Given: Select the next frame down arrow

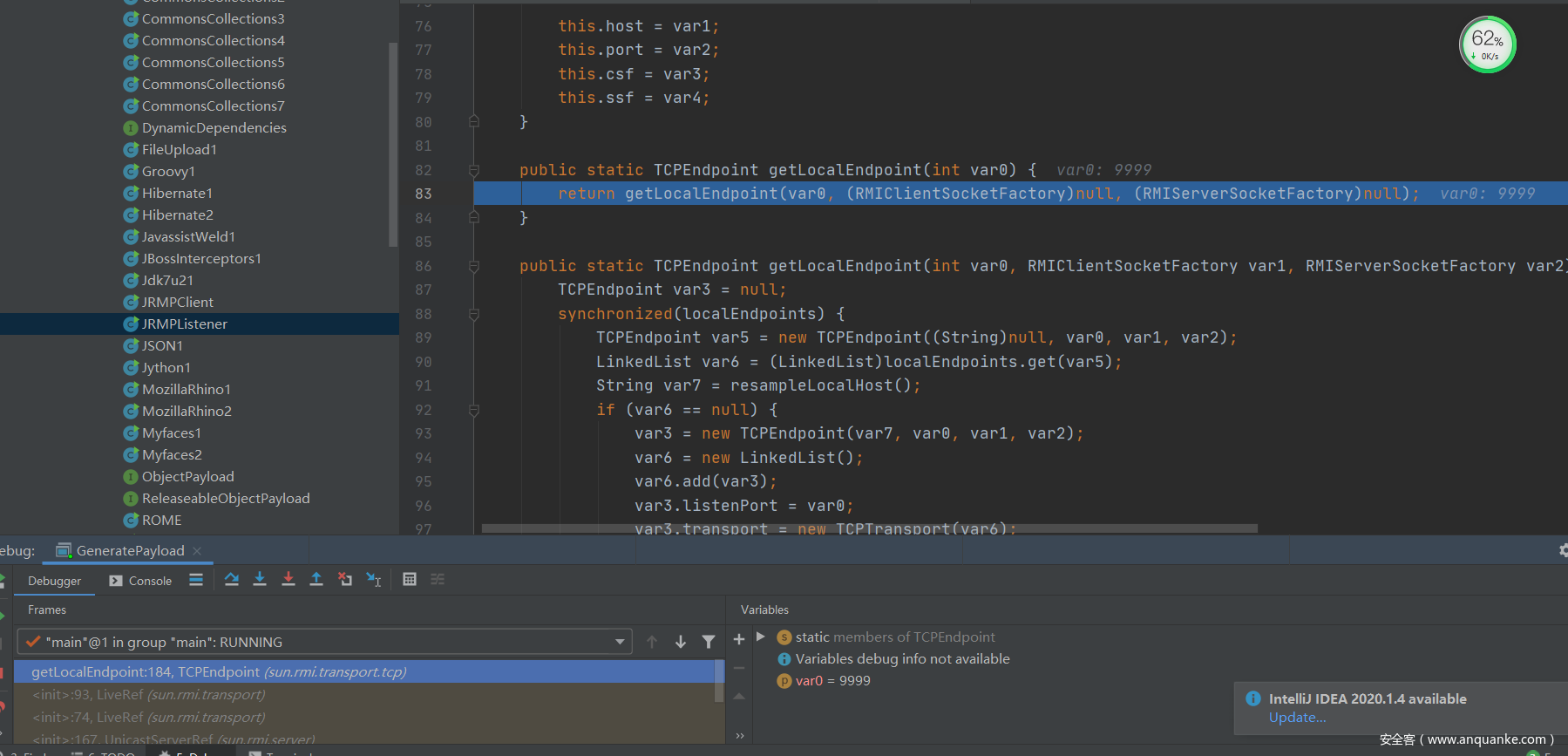Looking at the screenshot, I should pos(681,643).
